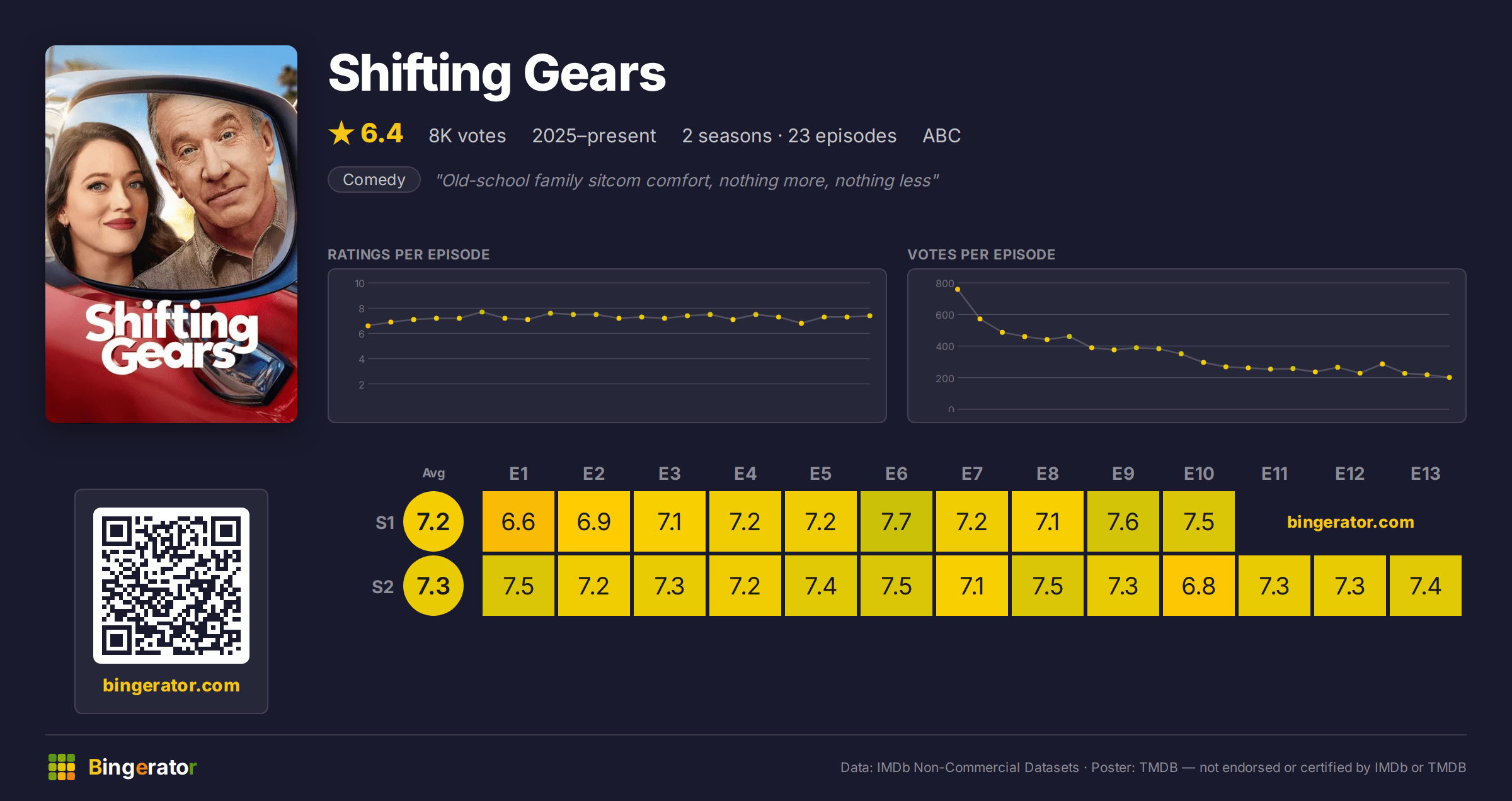Click the Bingerator brand name in footer
The image size is (1512, 801).
142,767
